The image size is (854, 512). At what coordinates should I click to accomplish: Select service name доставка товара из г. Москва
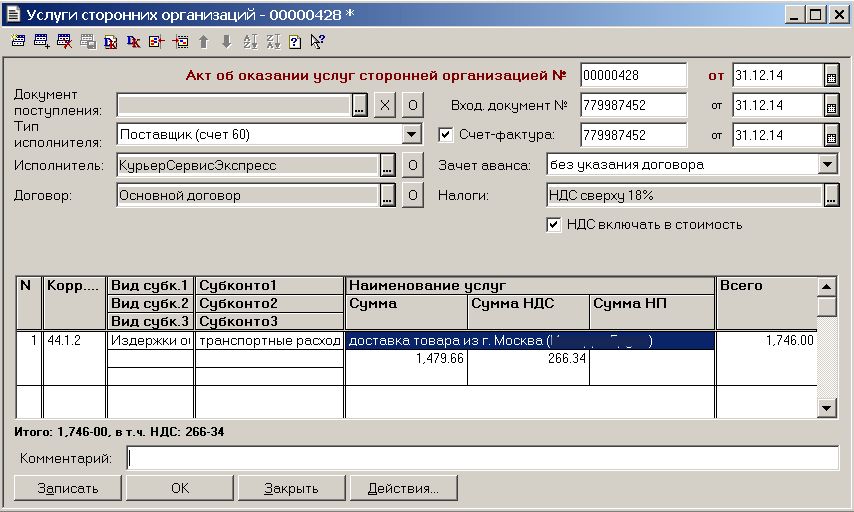click(530, 340)
